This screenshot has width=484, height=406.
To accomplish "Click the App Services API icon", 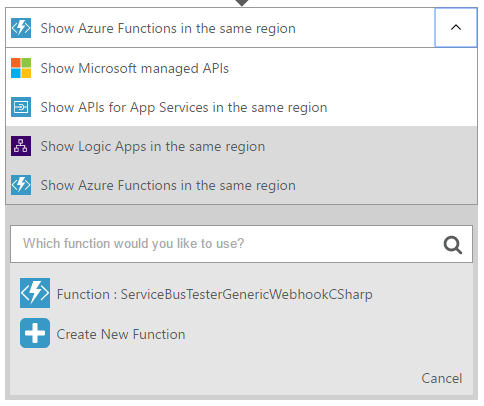I will coord(21,107).
